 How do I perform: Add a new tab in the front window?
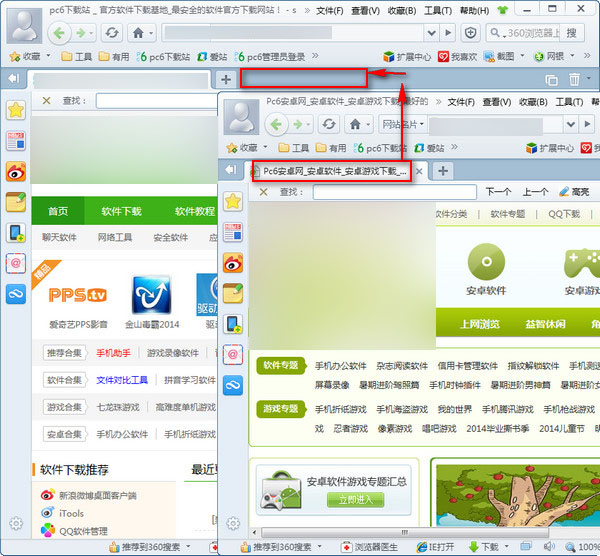[x=443, y=171]
